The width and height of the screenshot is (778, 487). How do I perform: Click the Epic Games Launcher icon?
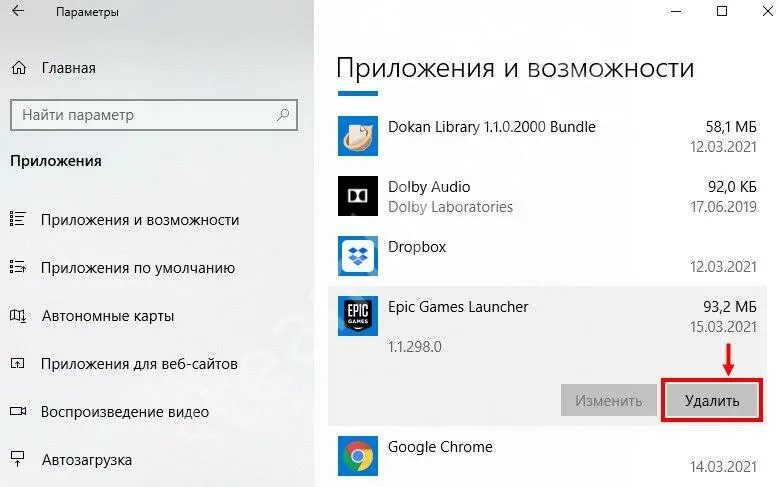pos(358,316)
